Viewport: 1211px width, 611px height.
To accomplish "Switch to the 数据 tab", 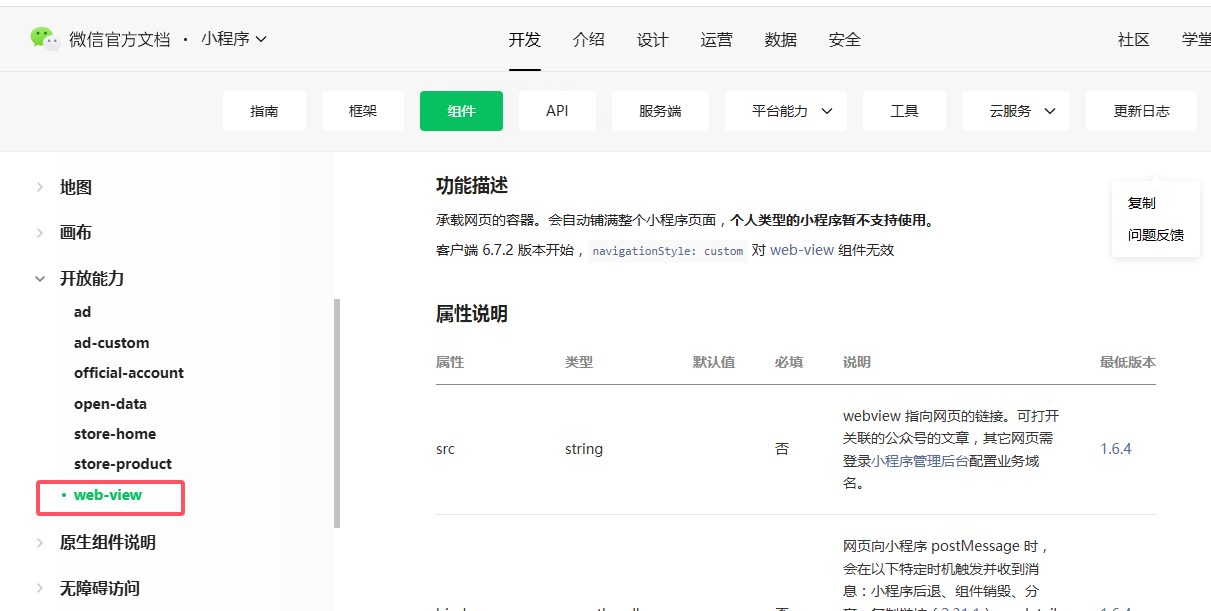I will (780, 40).
